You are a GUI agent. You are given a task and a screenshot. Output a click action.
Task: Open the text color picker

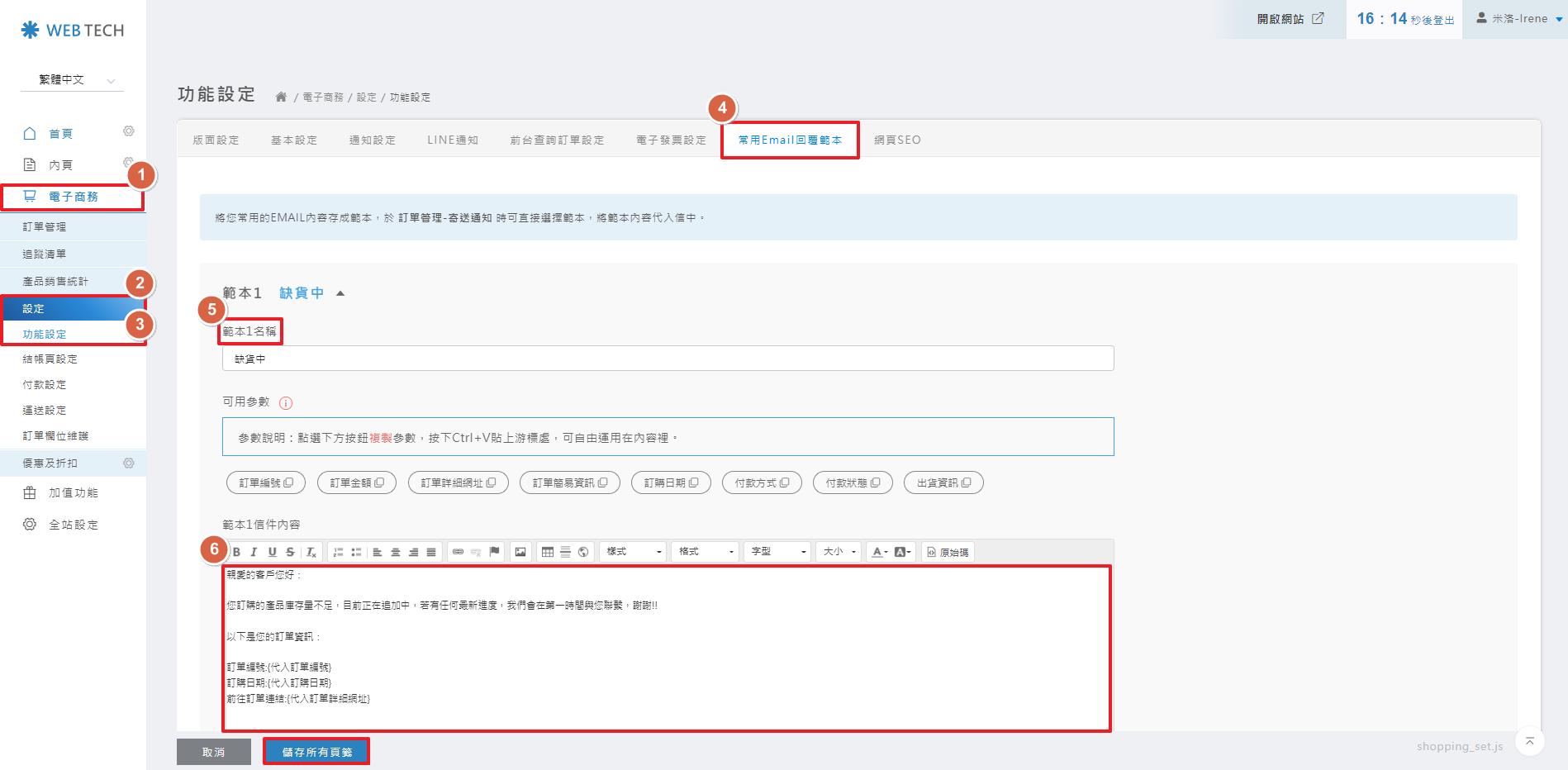(x=879, y=552)
